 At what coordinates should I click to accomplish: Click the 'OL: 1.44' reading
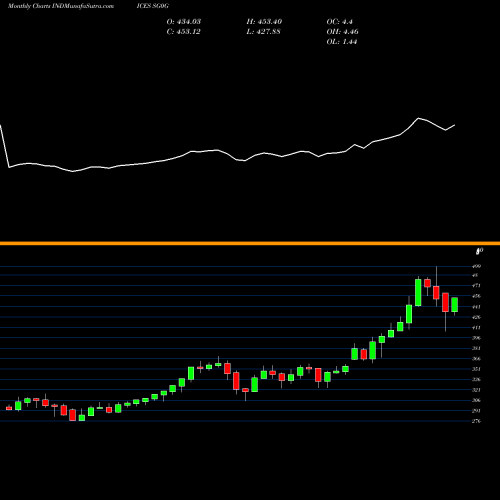point(342,42)
